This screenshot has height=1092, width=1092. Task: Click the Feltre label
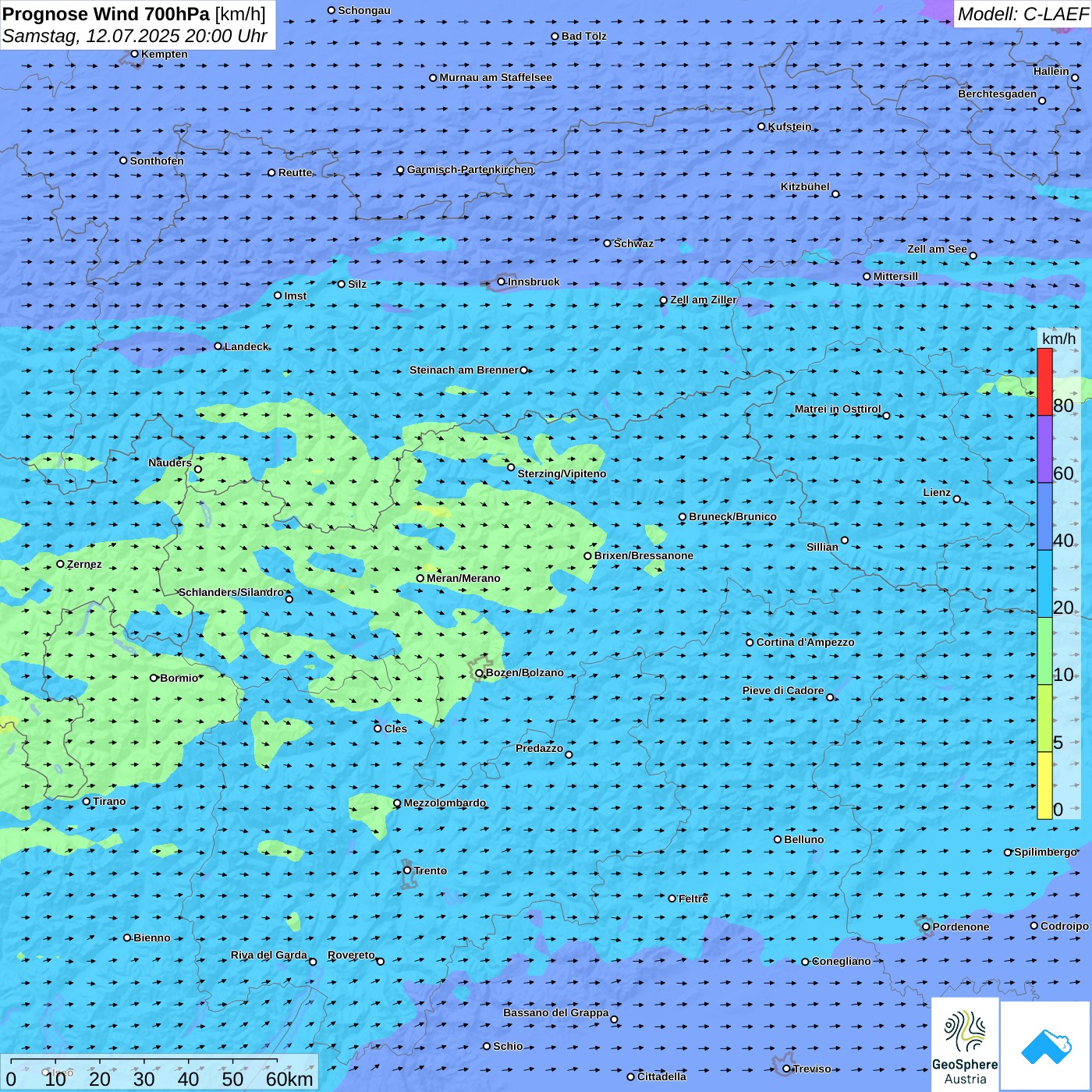pyautogui.click(x=693, y=899)
